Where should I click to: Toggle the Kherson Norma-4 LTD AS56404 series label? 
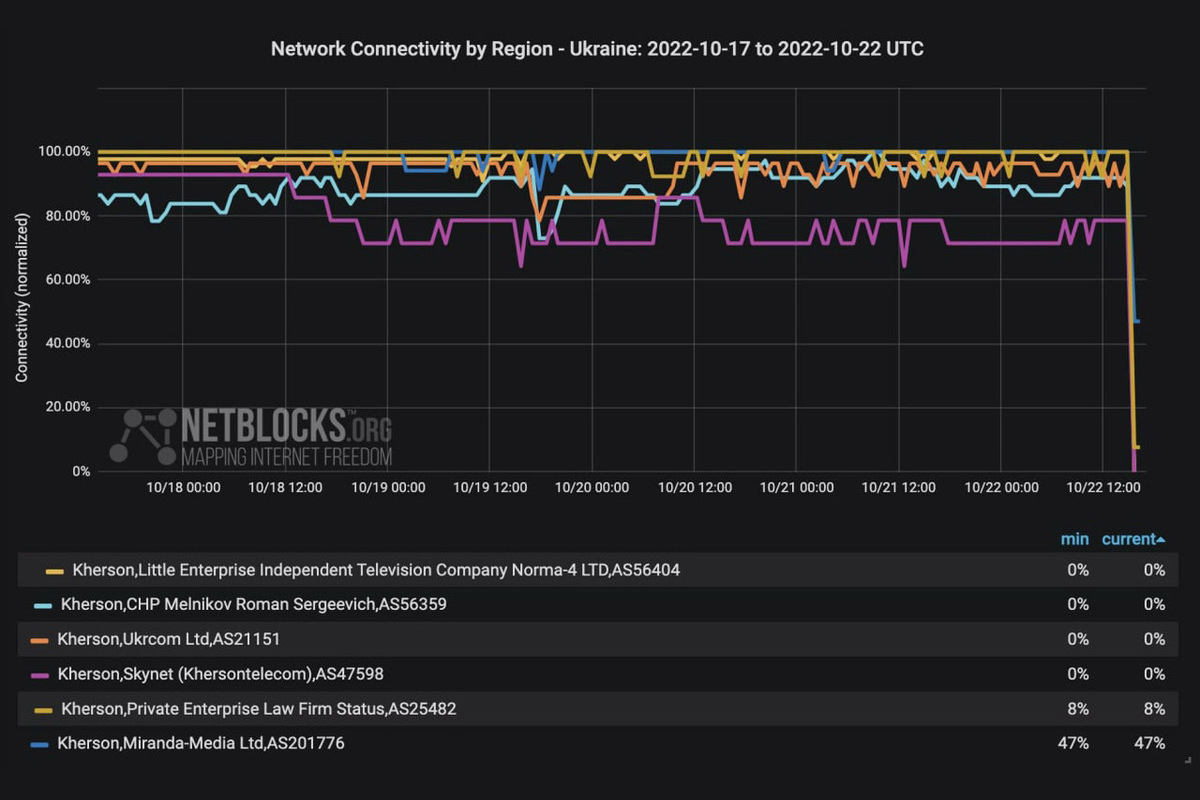376,570
